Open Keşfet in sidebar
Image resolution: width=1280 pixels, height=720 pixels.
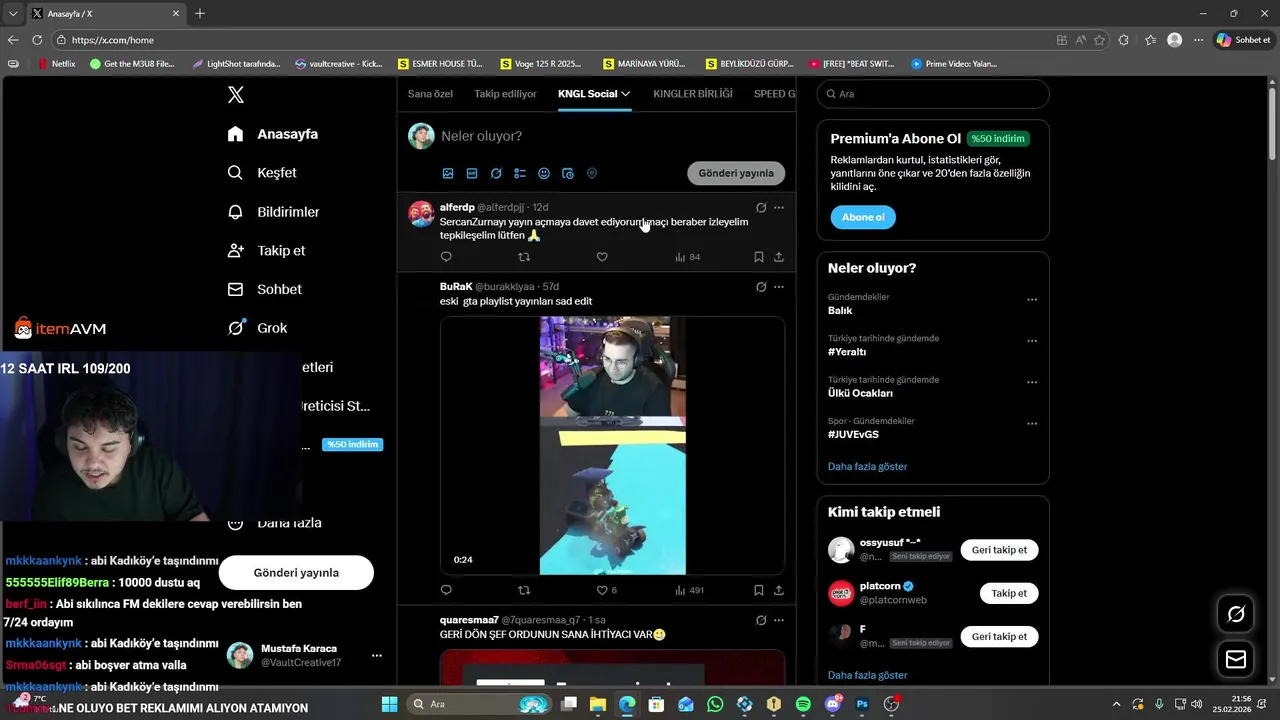(262, 173)
